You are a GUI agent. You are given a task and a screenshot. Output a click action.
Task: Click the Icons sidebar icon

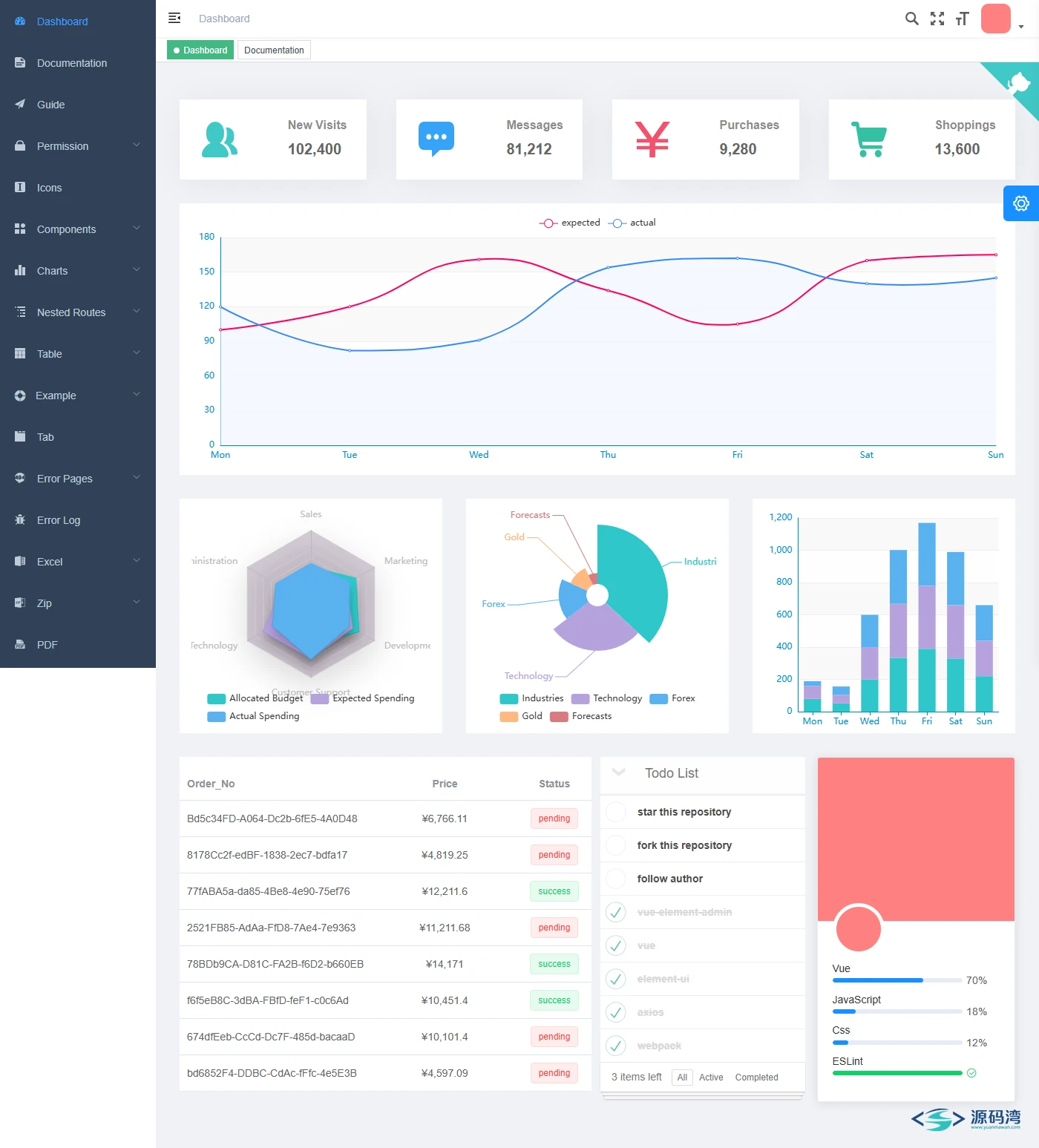pos(20,188)
